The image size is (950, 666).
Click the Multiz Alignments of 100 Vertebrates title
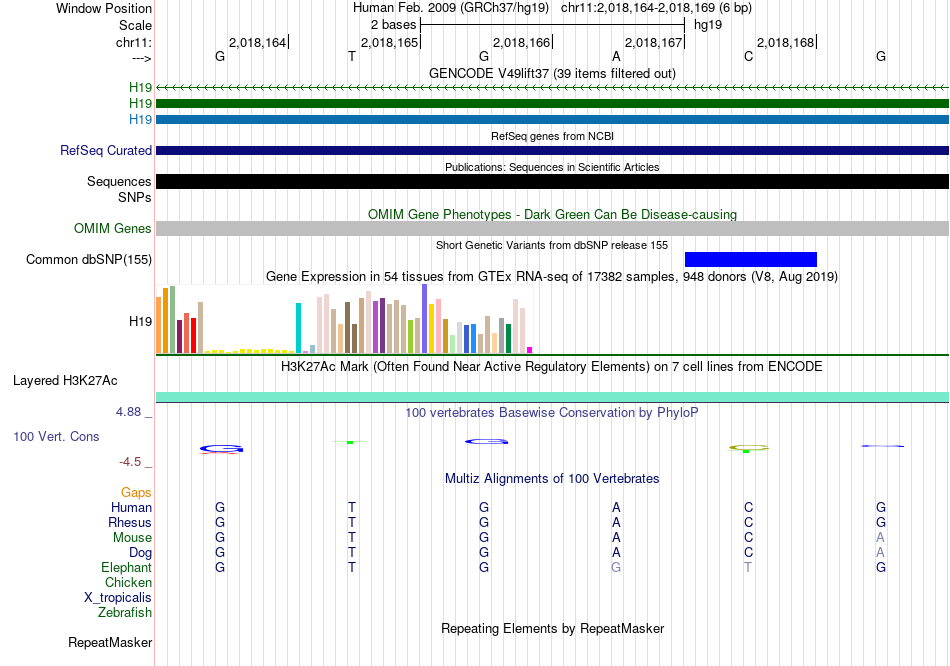coord(552,479)
